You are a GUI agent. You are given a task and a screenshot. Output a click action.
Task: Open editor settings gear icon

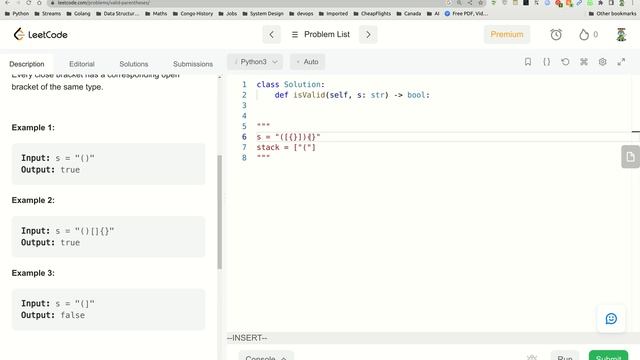point(602,62)
